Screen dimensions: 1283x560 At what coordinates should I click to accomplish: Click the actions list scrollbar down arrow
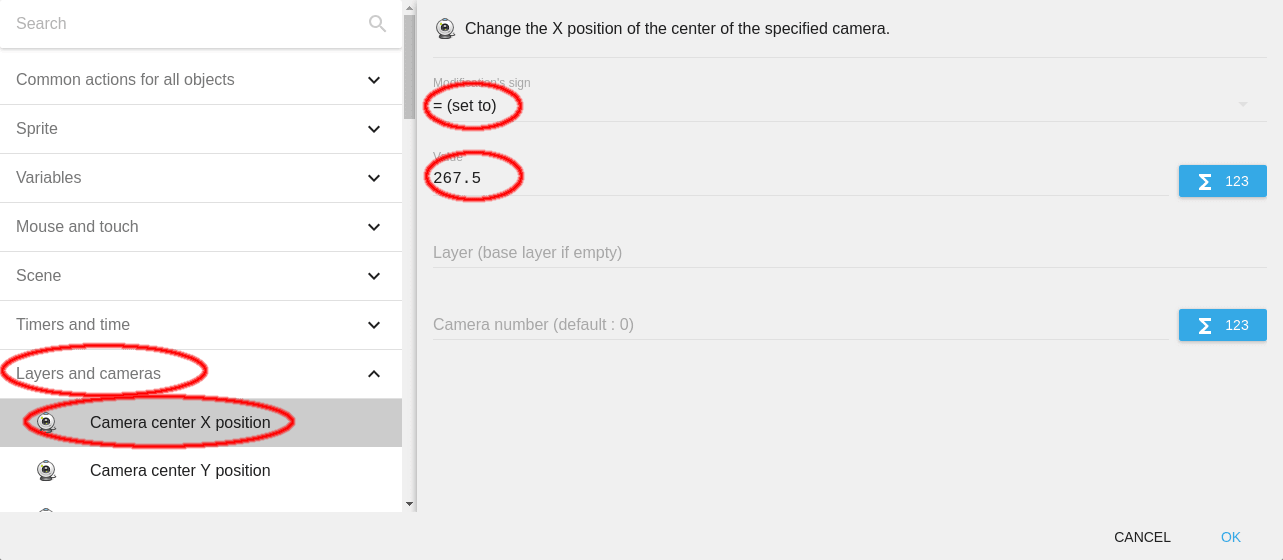click(x=409, y=504)
